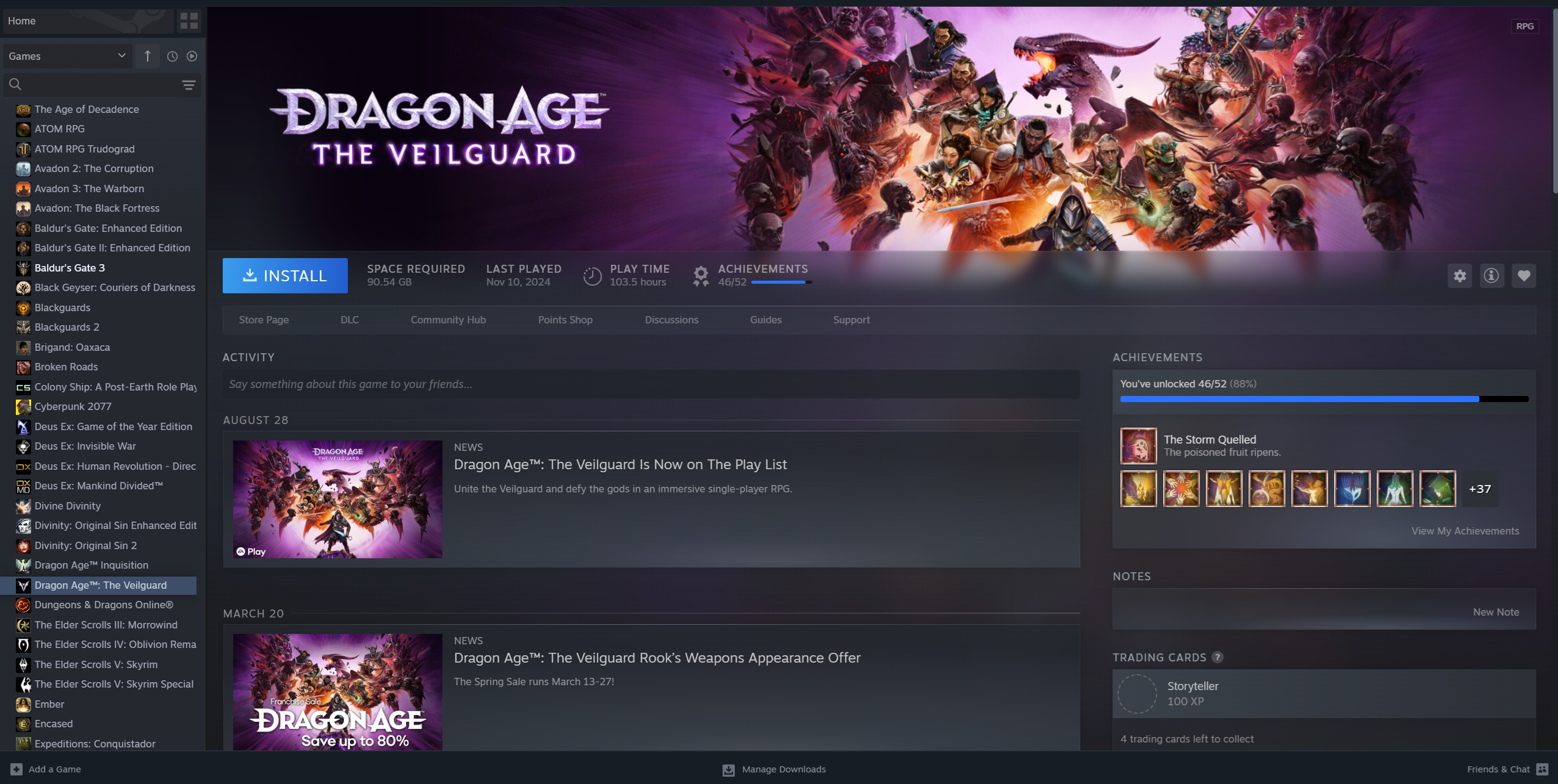The height and width of the screenshot is (784, 1558).
Task: Open trading cards help question mark
Action: point(1217,657)
